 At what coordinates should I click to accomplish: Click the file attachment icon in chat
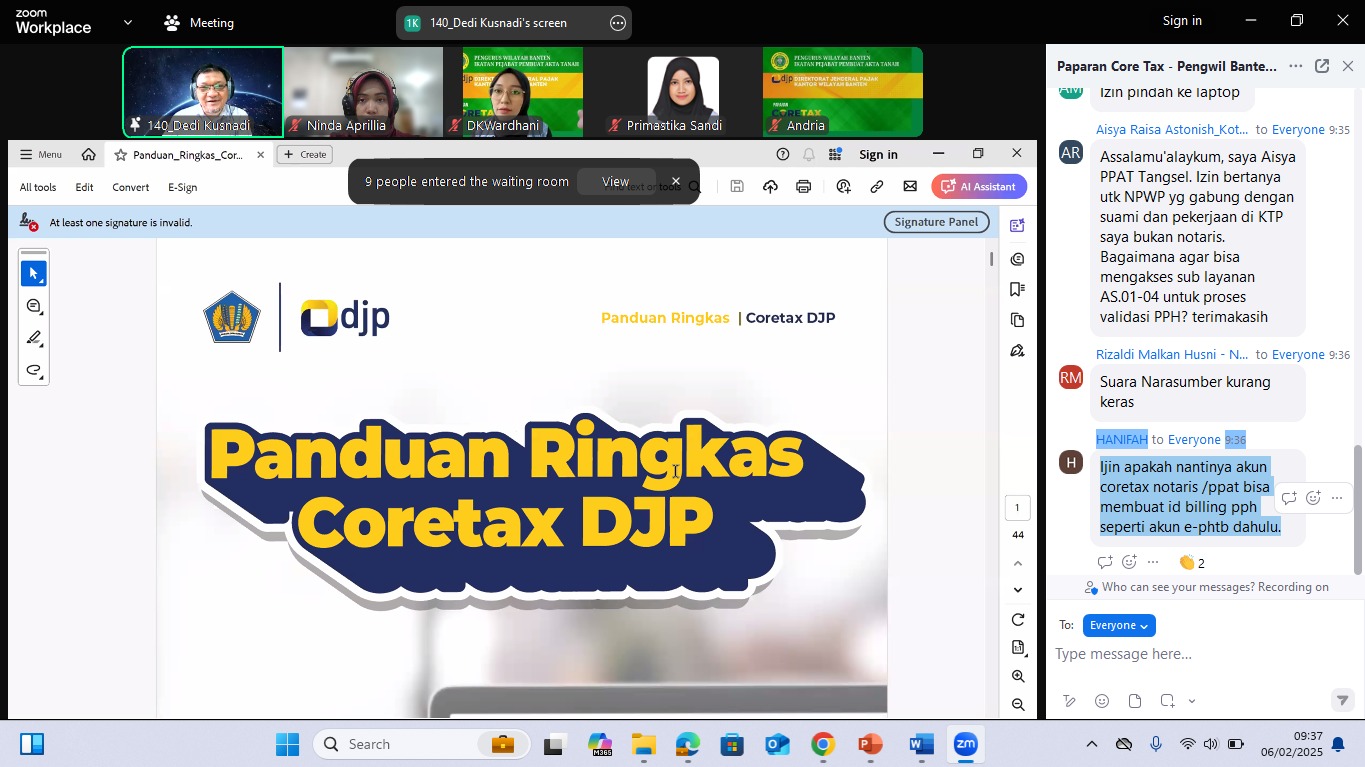[1134, 701]
